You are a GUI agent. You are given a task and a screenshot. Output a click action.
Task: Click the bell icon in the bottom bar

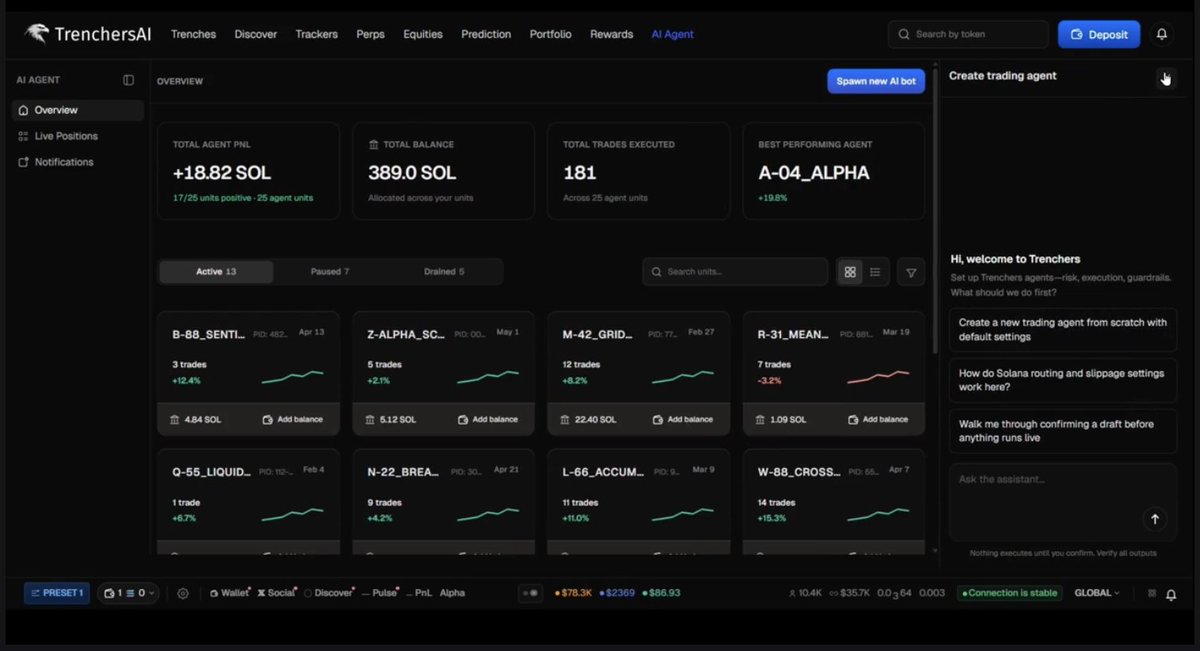point(1171,594)
